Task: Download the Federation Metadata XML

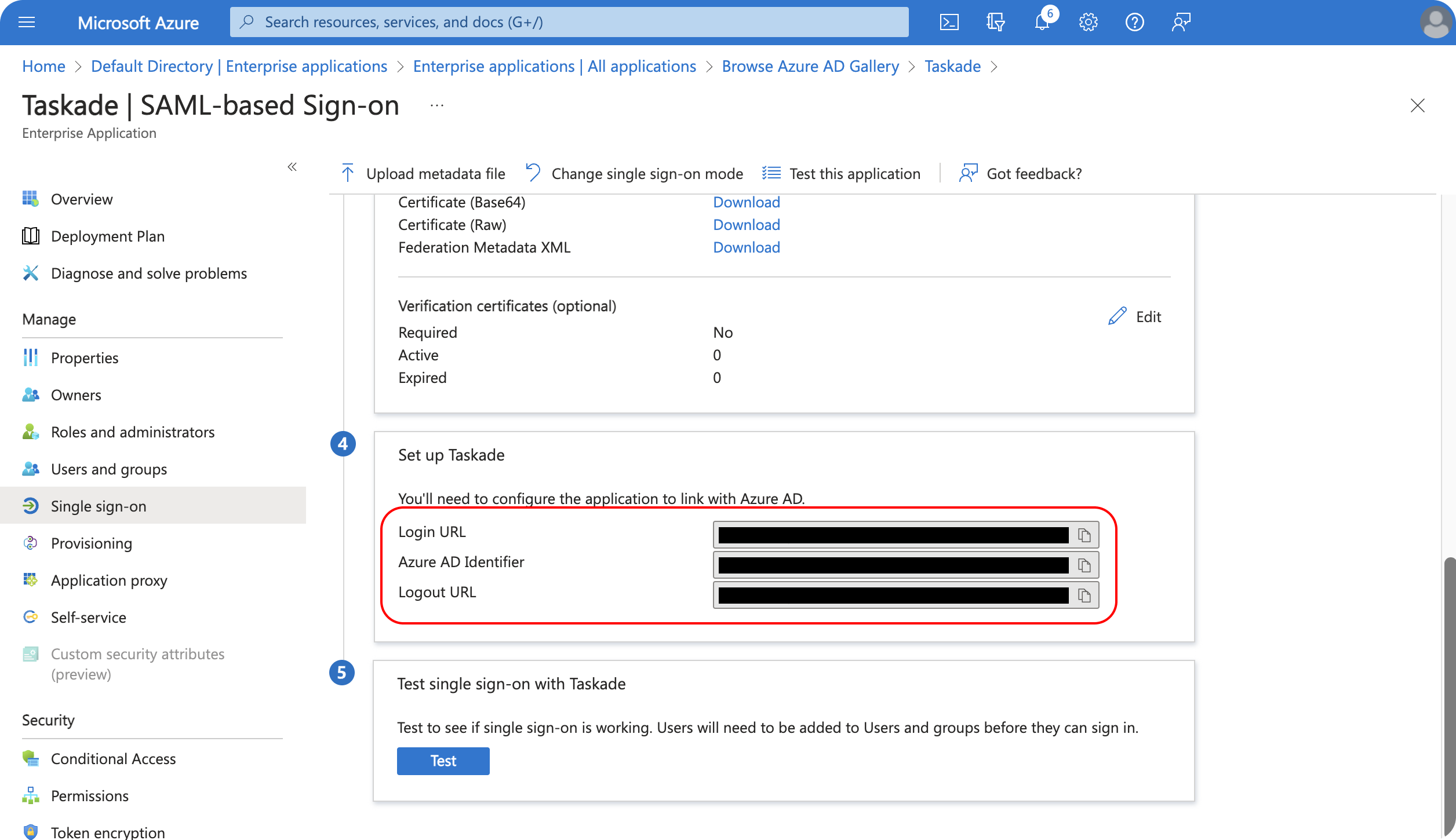Action: coord(746,247)
